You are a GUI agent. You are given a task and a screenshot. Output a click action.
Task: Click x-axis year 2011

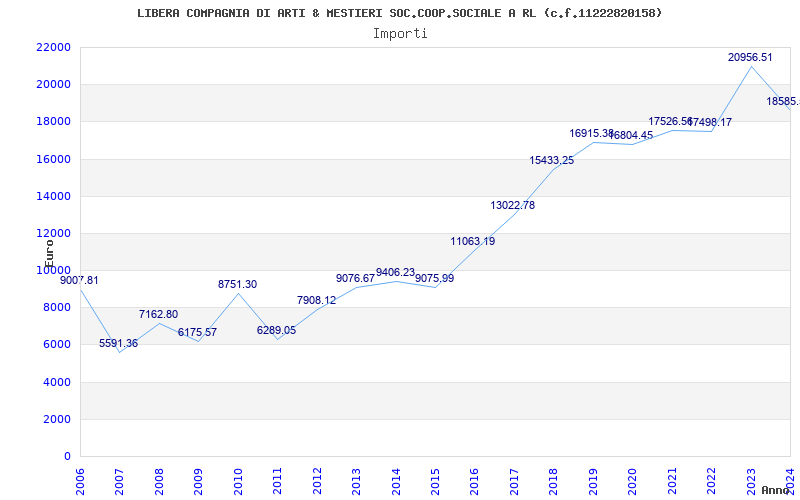coord(278,481)
